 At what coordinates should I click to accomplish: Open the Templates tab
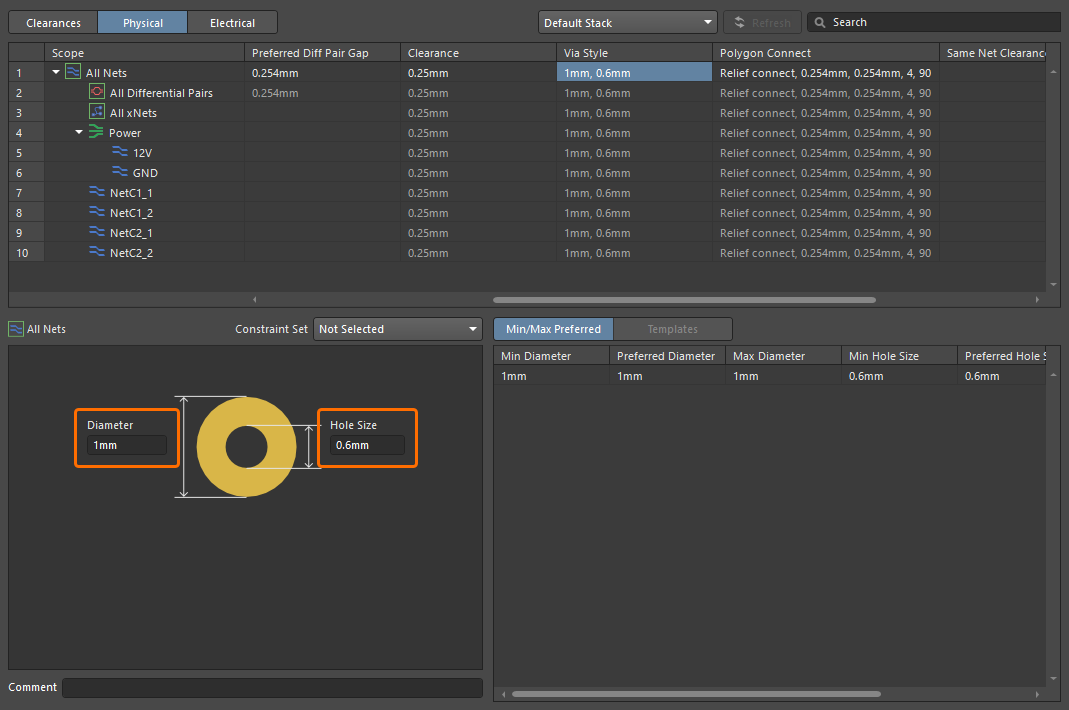pos(672,329)
